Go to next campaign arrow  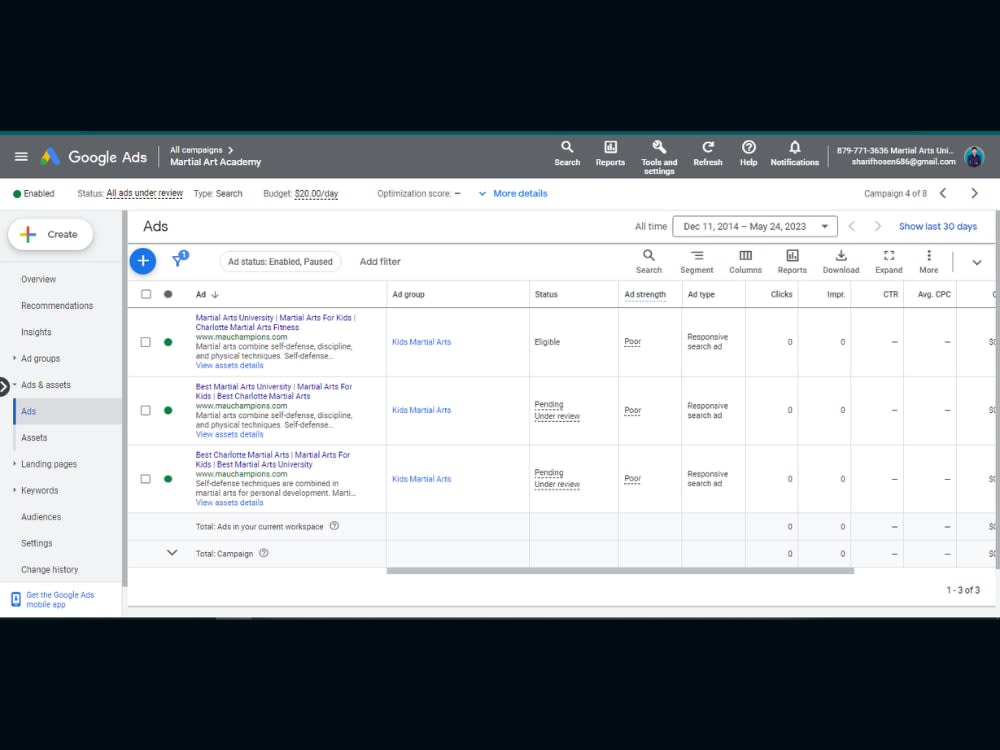click(974, 193)
